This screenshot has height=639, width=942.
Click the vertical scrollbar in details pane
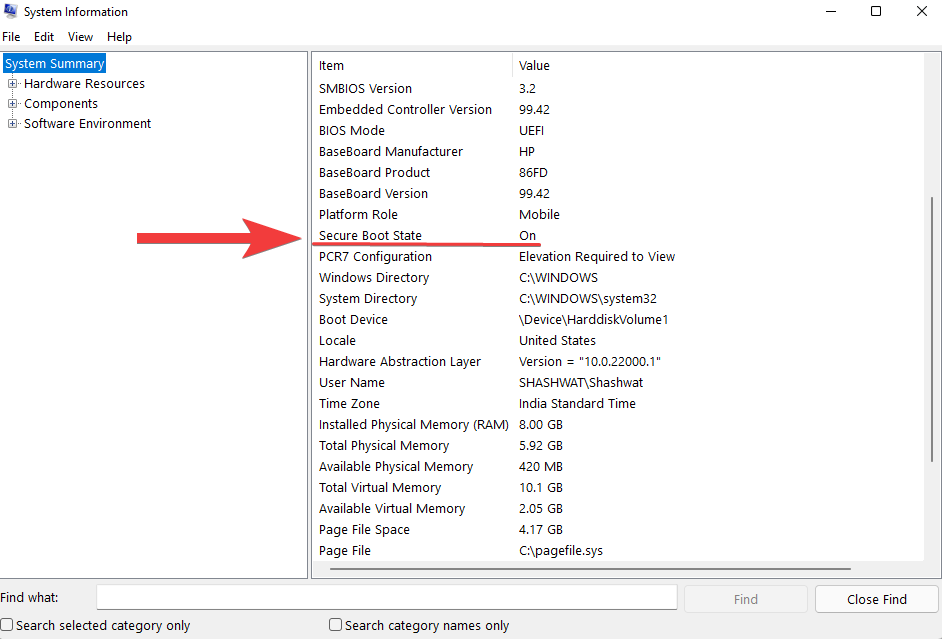click(x=932, y=330)
